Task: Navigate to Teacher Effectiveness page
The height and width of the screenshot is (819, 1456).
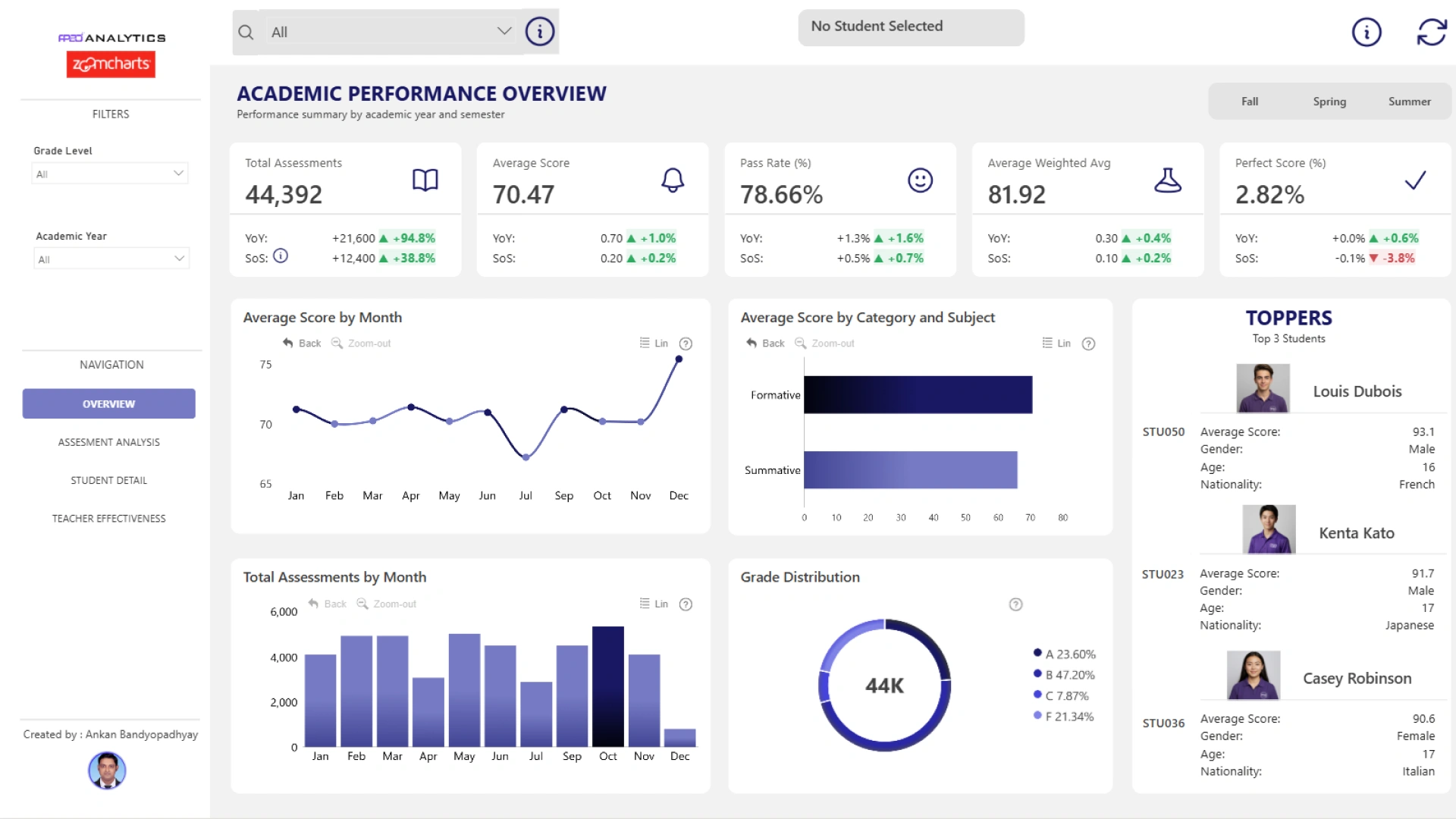Action: [108, 519]
